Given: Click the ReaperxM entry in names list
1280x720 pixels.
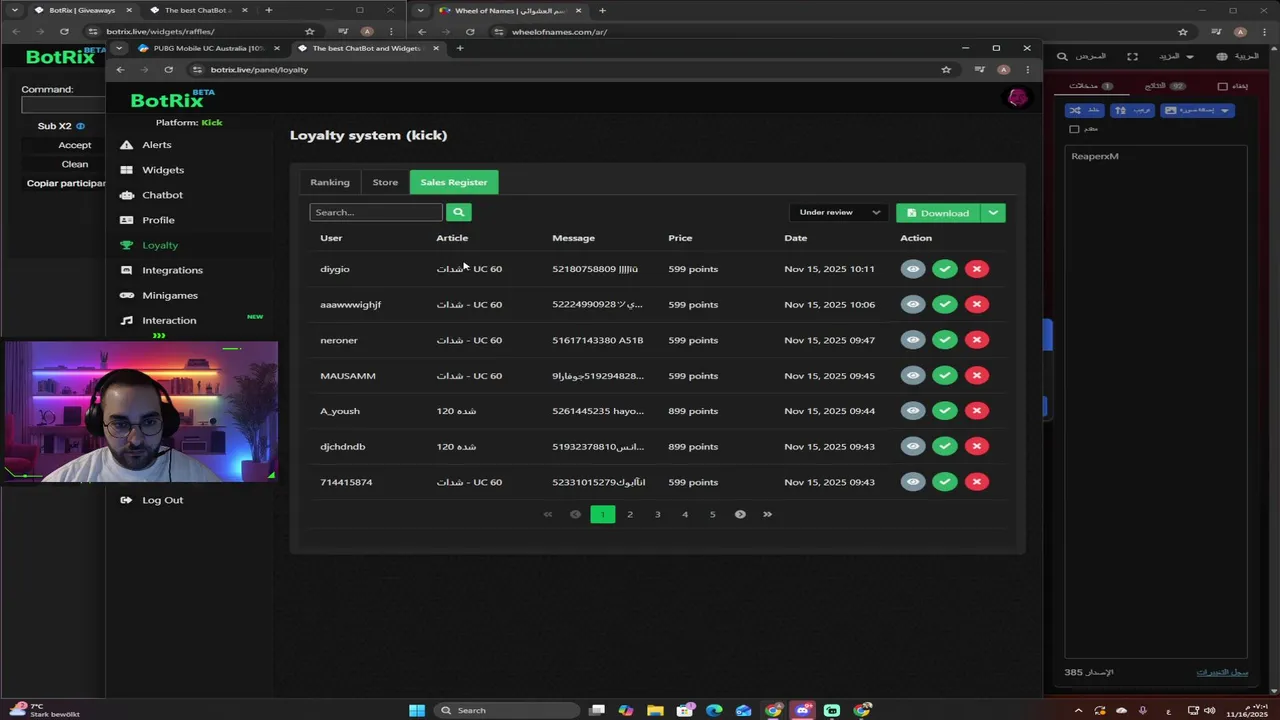Looking at the screenshot, I should (1095, 156).
